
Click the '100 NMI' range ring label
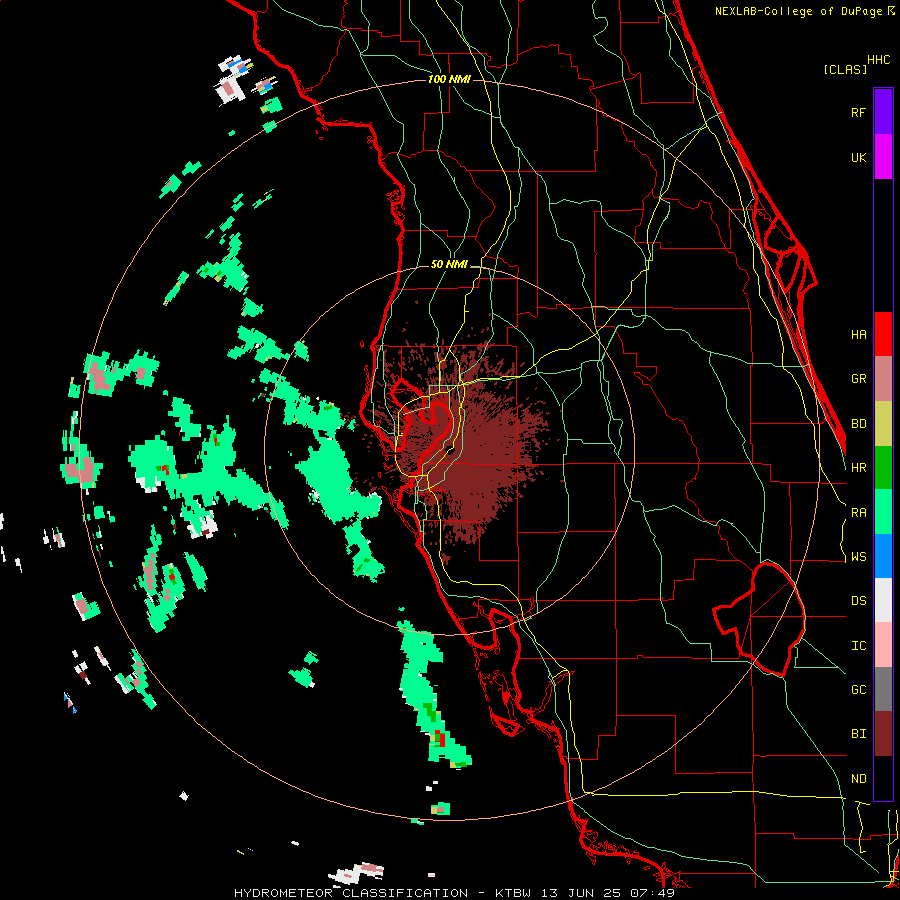tap(449, 79)
